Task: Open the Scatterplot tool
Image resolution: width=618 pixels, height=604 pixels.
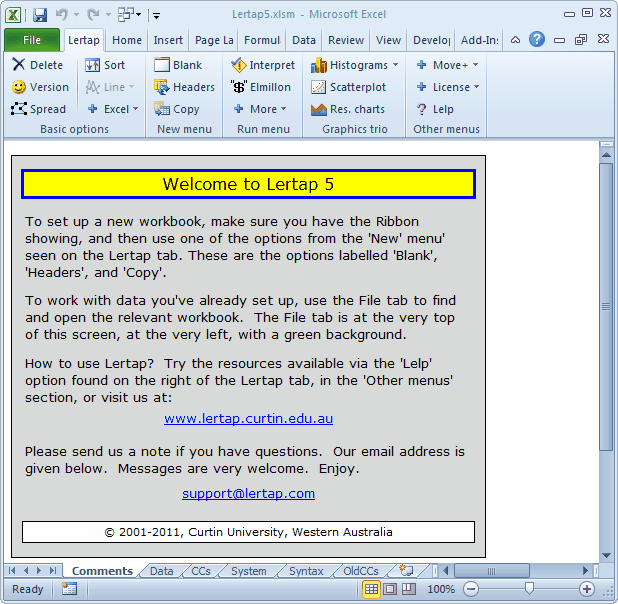Action: pyautogui.click(x=348, y=87)
